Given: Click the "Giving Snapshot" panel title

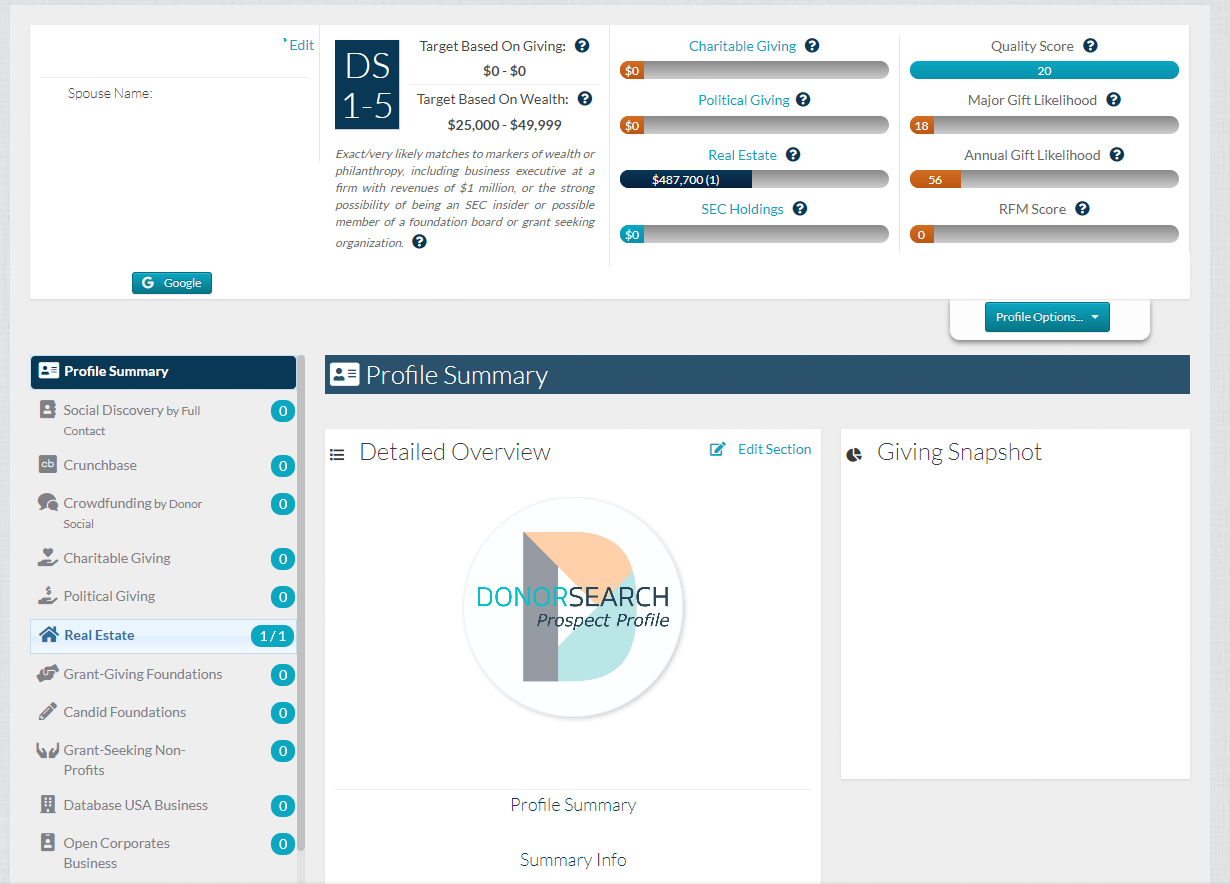Looking at the screenshot, I should (959, 452).
